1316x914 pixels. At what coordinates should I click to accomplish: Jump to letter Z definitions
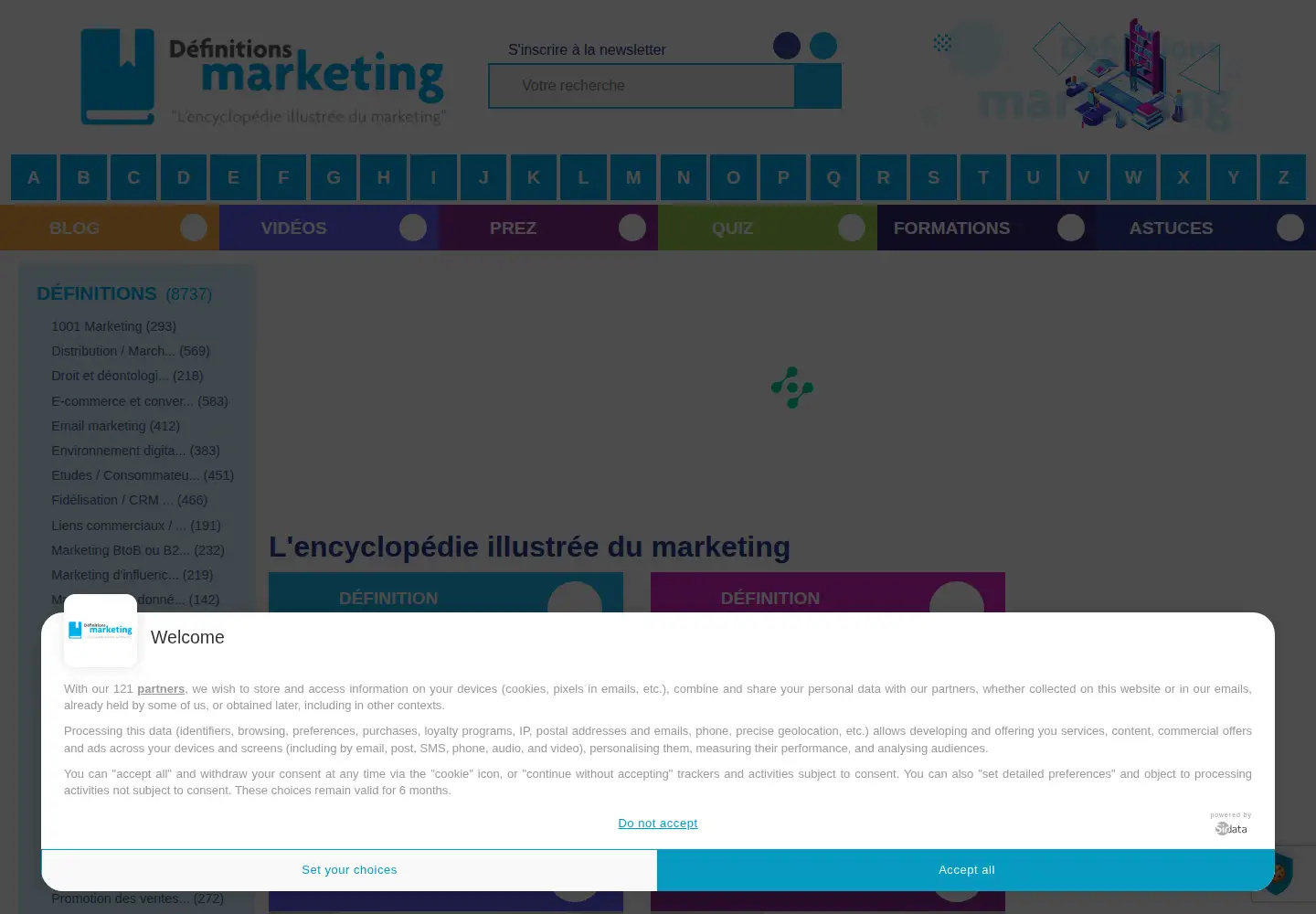[1283, 177]
